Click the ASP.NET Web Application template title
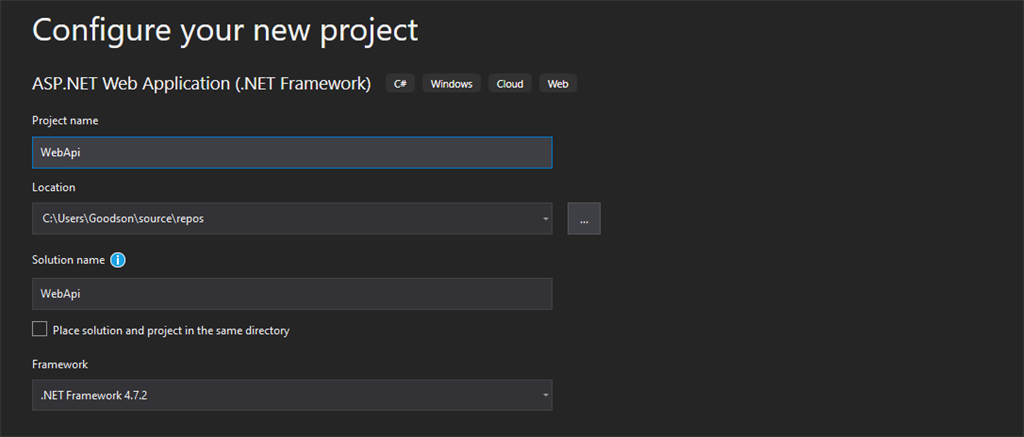Screen dimensions: 1024x437 (201, 84)
